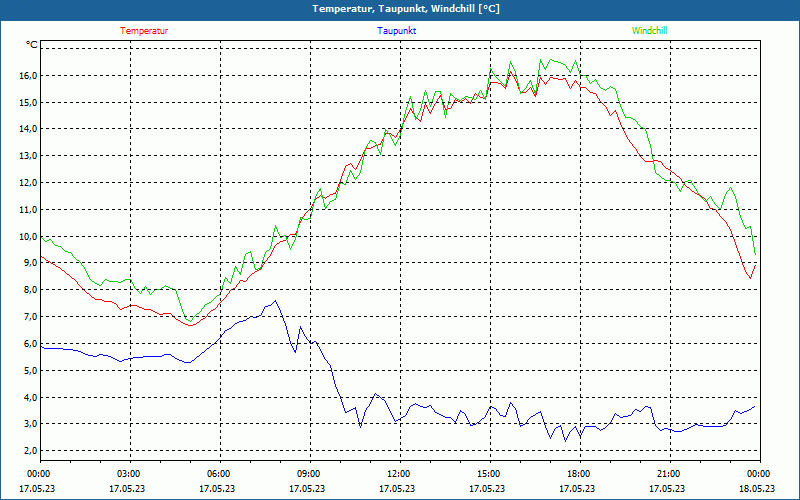Click the 3,0 y-axis value
Screen dimensions: 800x500
(31, 424)
